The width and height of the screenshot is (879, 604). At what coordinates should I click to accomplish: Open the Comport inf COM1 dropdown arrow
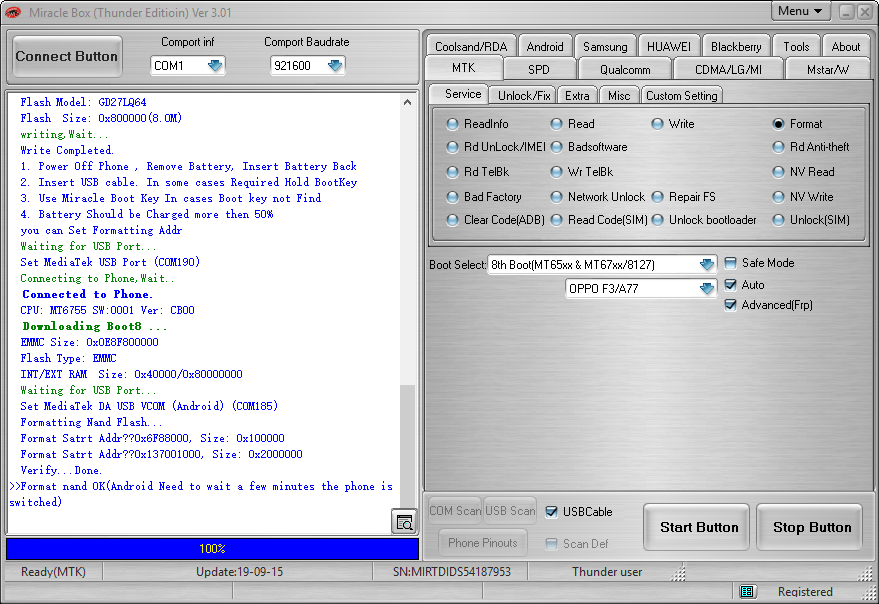[215, 66]
